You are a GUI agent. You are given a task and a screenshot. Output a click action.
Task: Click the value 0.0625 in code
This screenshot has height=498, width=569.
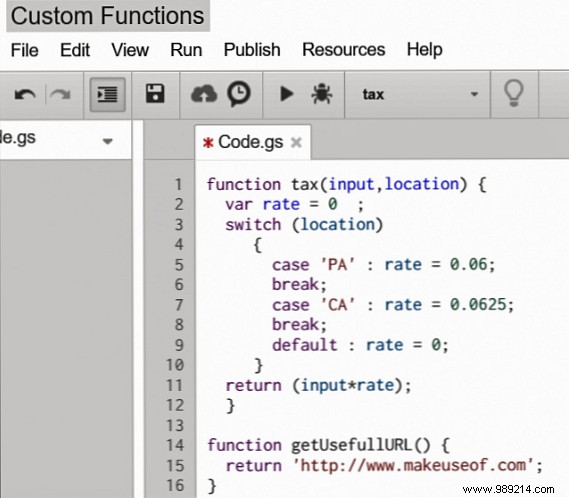(478, 305)
